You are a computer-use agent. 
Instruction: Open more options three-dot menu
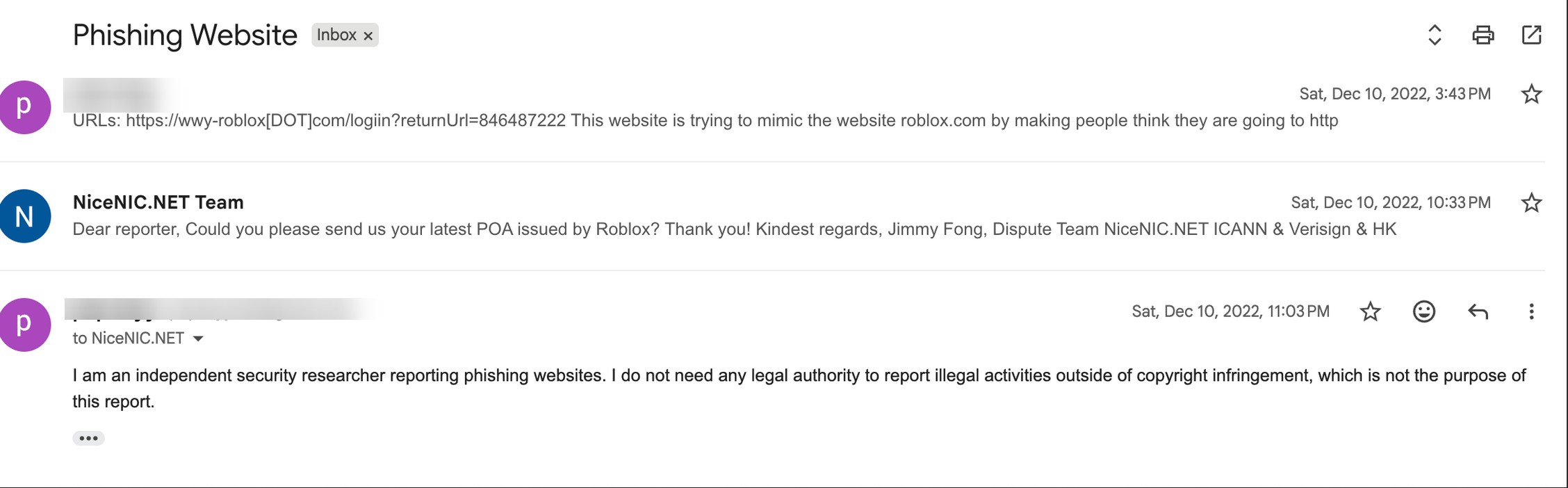point(1531,311)
